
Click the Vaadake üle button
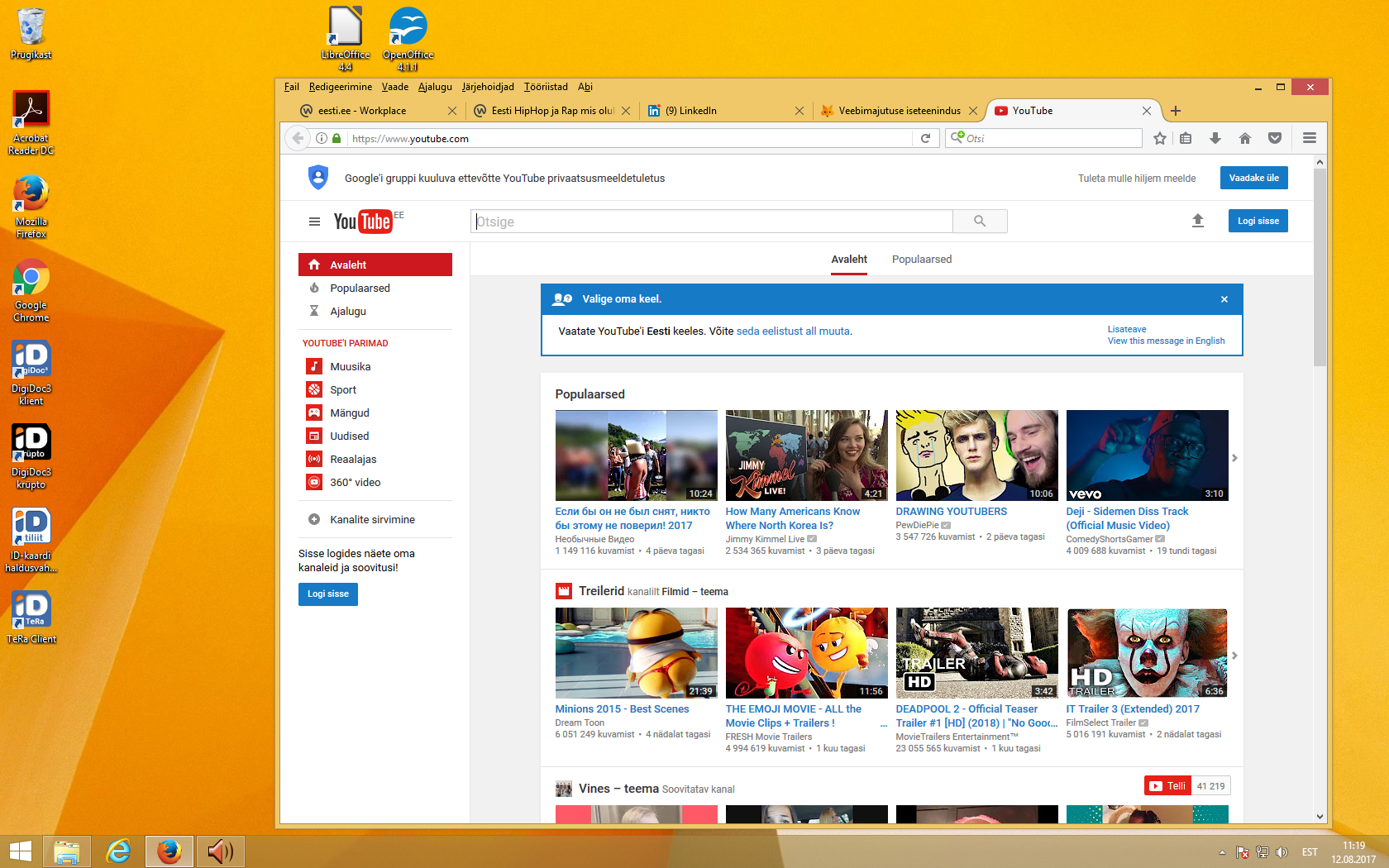[x=1253, y=178]
